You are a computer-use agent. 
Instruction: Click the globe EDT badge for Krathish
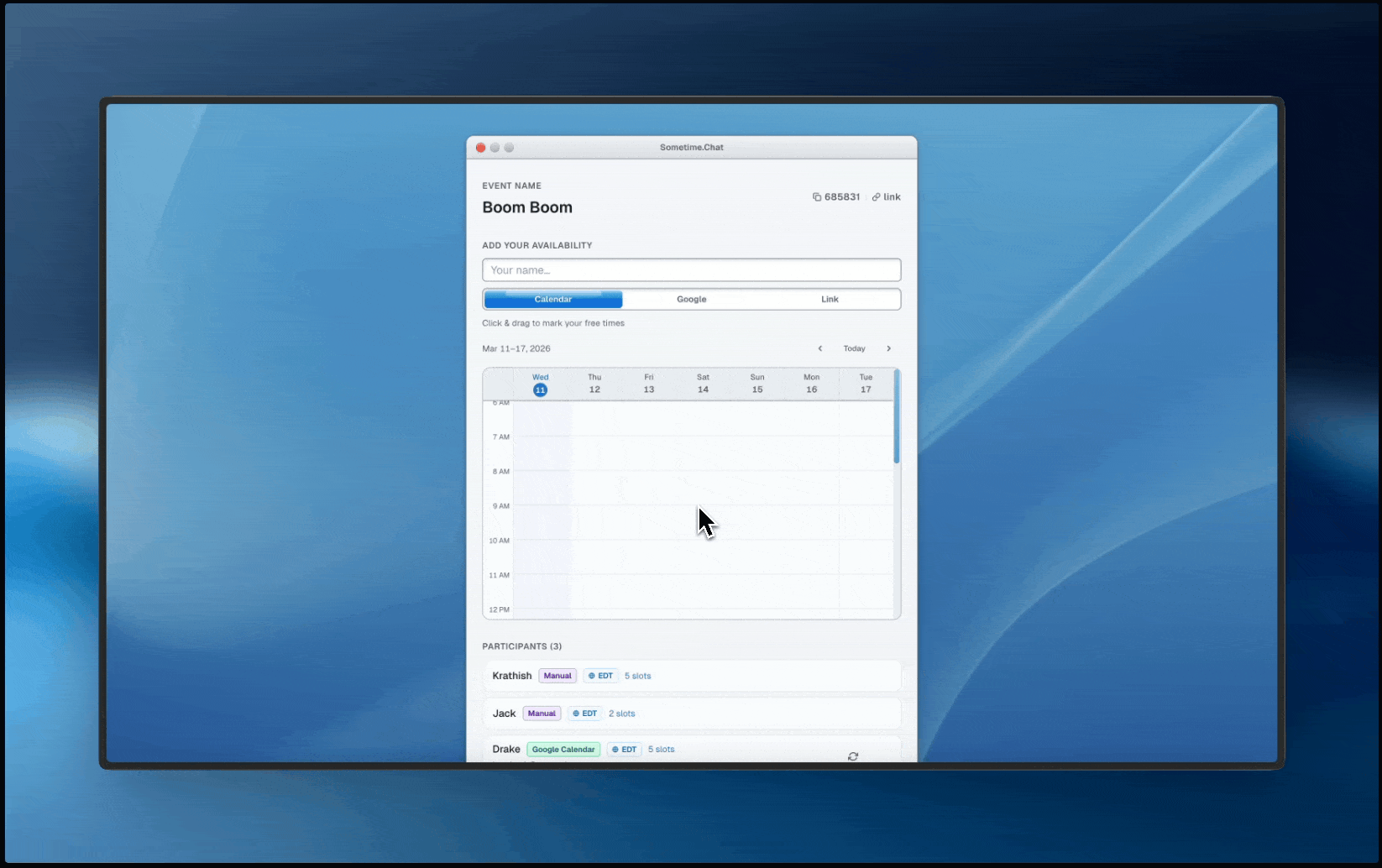pyautogui.click(x=601, y=676)
